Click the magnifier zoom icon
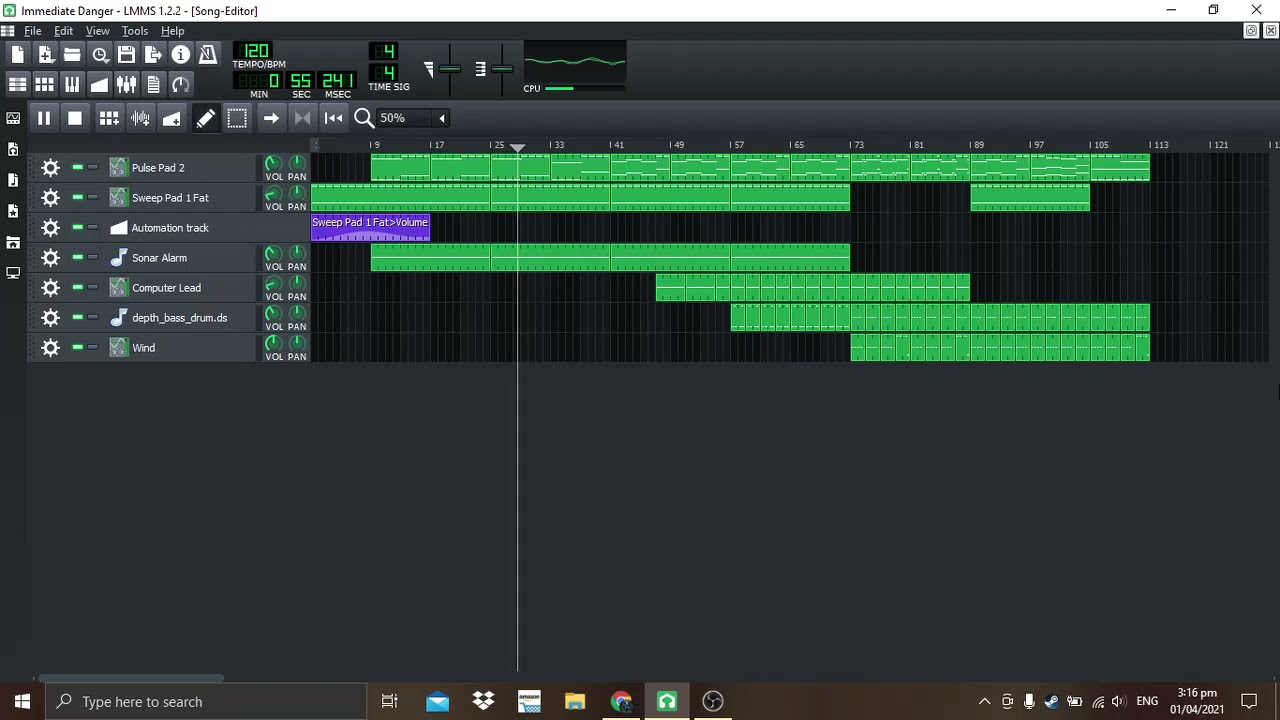 [x=364, y=118]
